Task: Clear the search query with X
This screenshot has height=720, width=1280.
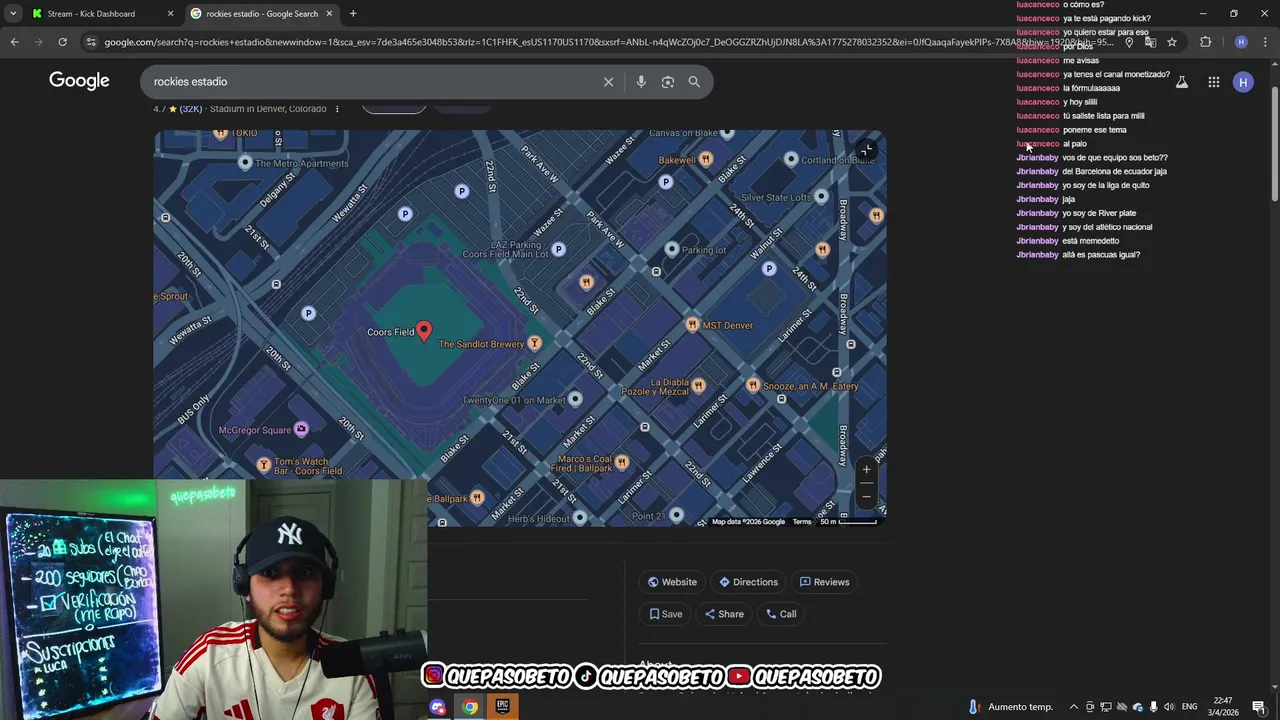Action: pyautogui.click(x=608, y=82)
